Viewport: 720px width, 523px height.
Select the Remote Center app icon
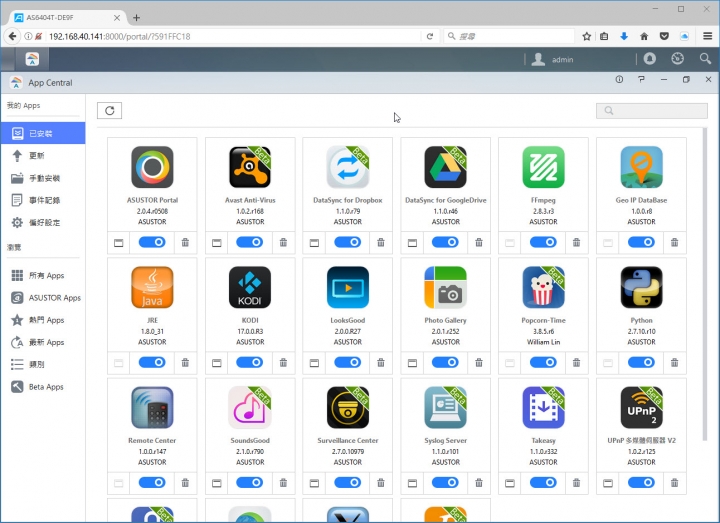pos(152,408)
